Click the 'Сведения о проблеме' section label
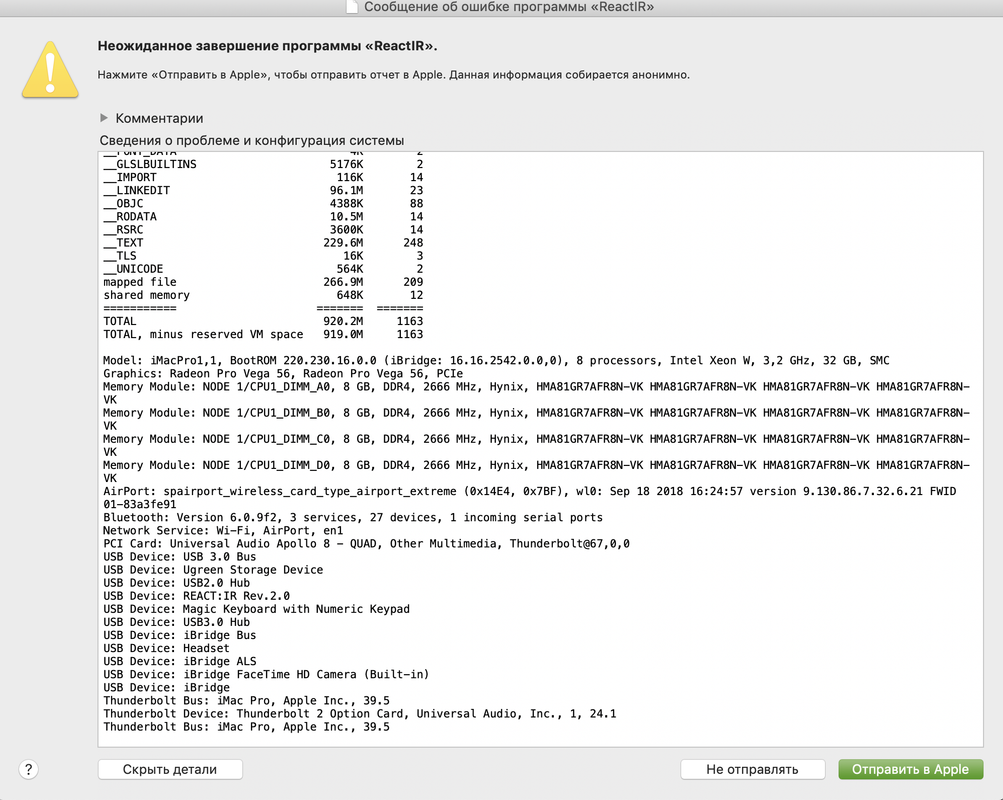 (251, 141)
